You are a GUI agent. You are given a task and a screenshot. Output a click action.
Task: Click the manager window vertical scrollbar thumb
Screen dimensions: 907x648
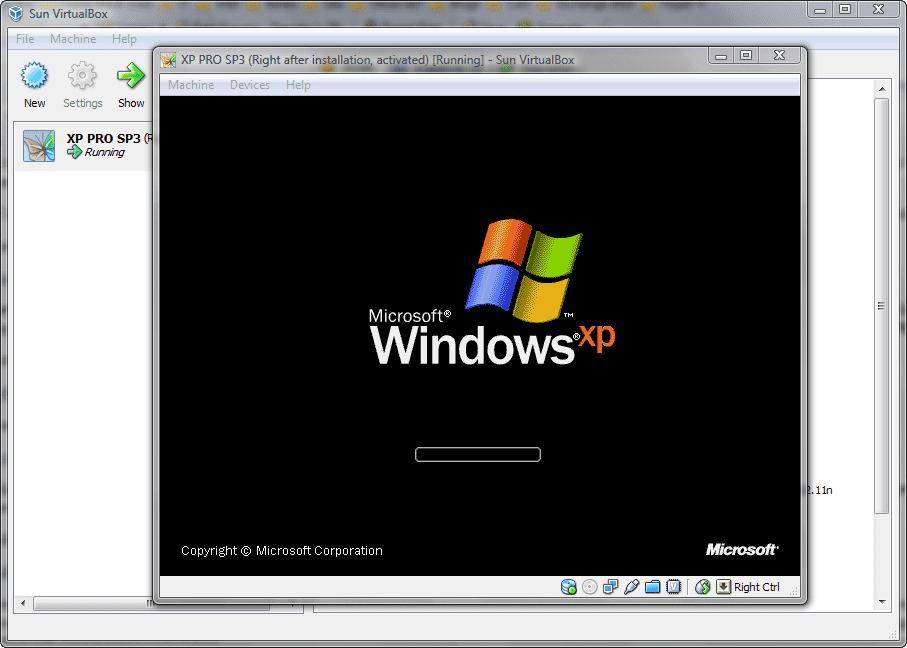[881, 305]
